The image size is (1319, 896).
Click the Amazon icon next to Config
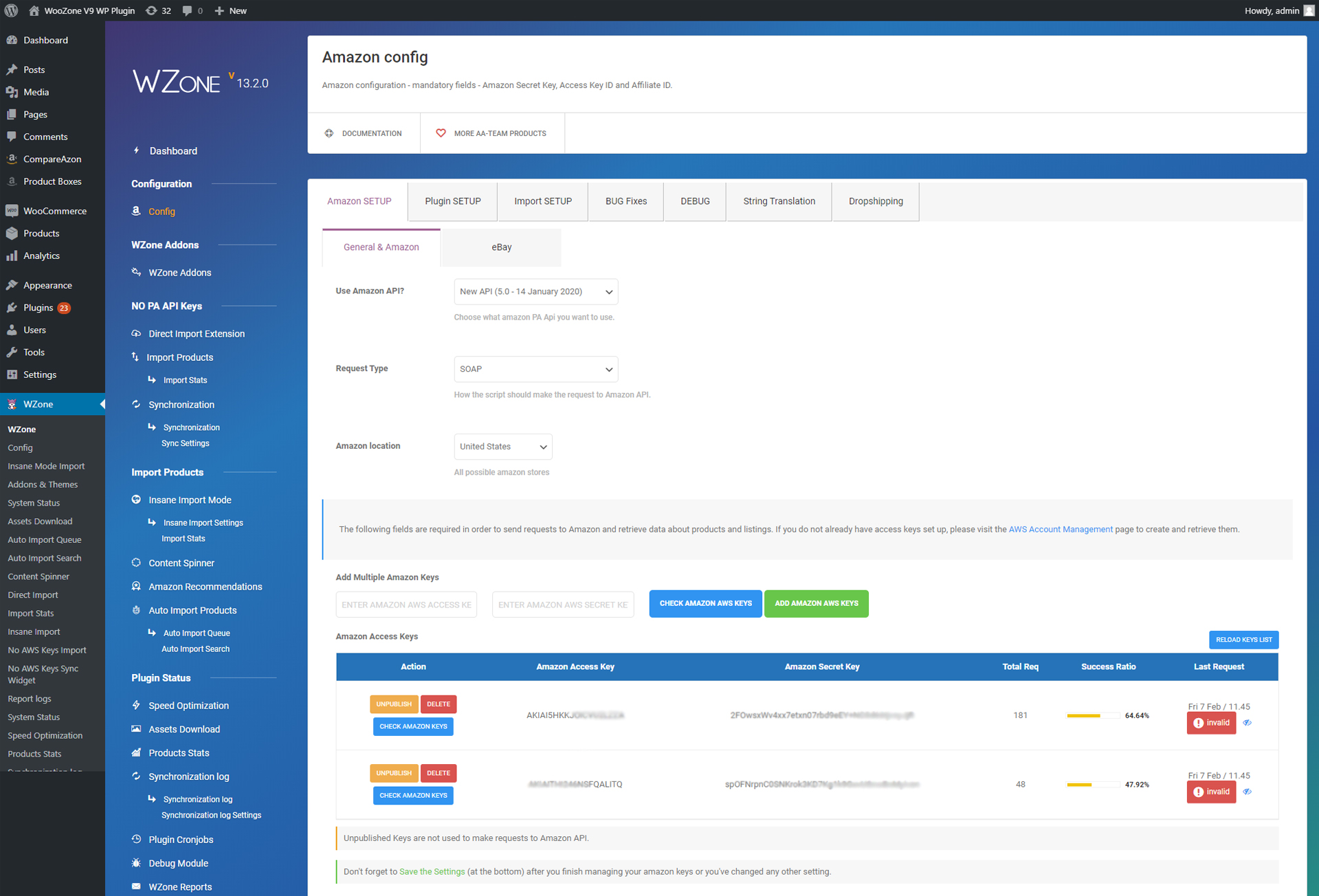coord(136,211)
